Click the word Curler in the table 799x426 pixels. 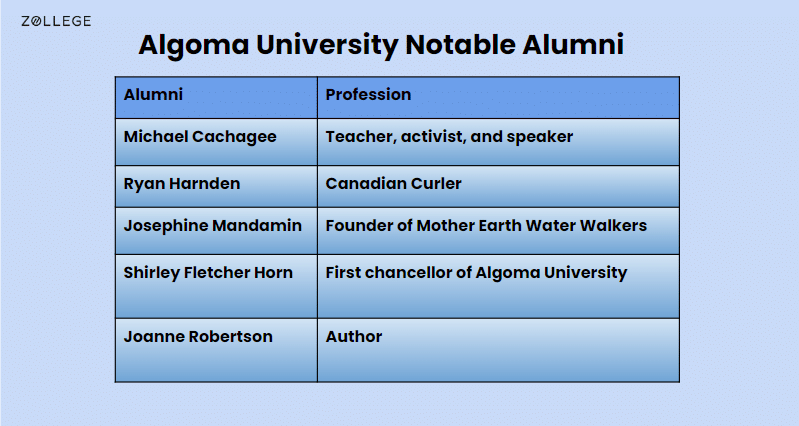(436, 183)
